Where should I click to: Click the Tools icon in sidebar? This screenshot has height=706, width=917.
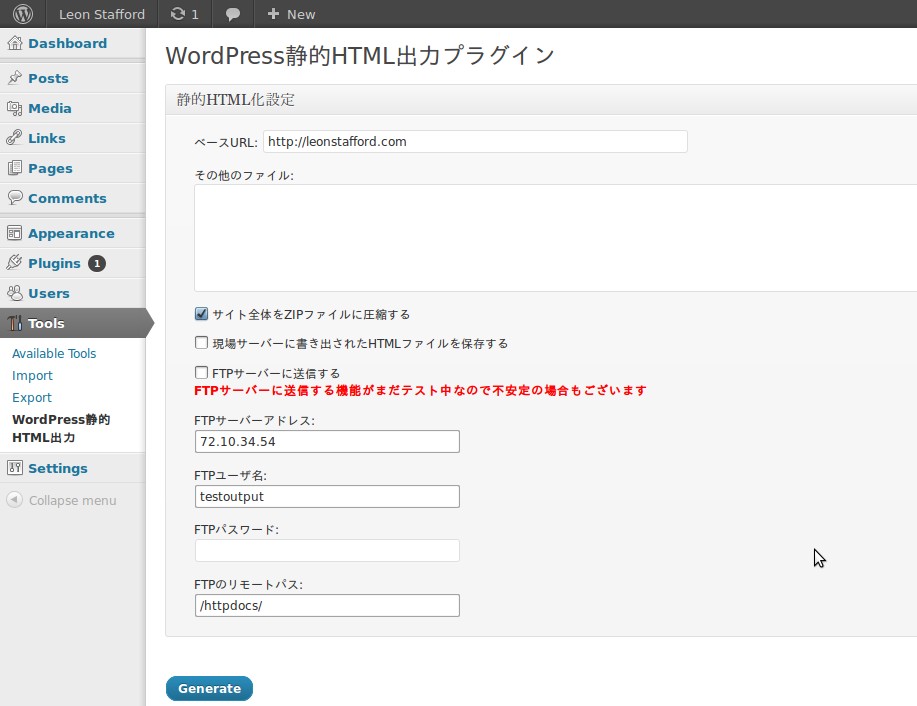click(15, 323)
